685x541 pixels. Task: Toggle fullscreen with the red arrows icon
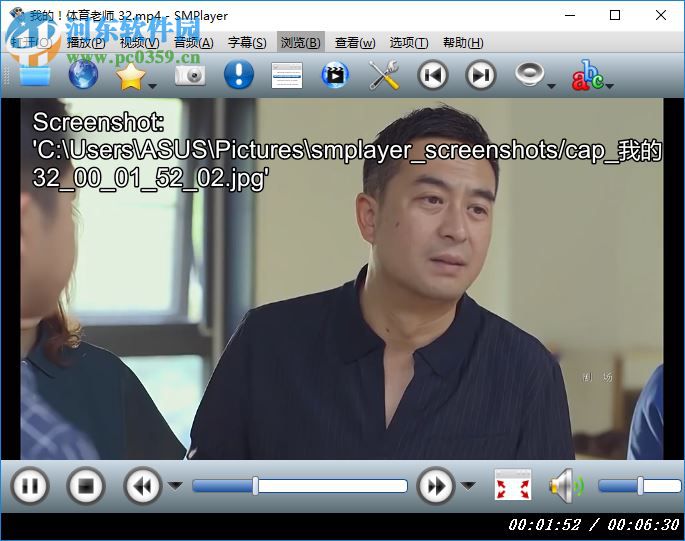point(513,487)
